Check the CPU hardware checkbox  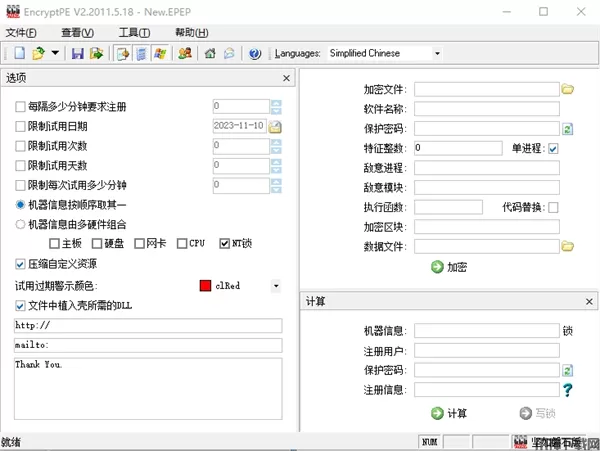(182, 243)
